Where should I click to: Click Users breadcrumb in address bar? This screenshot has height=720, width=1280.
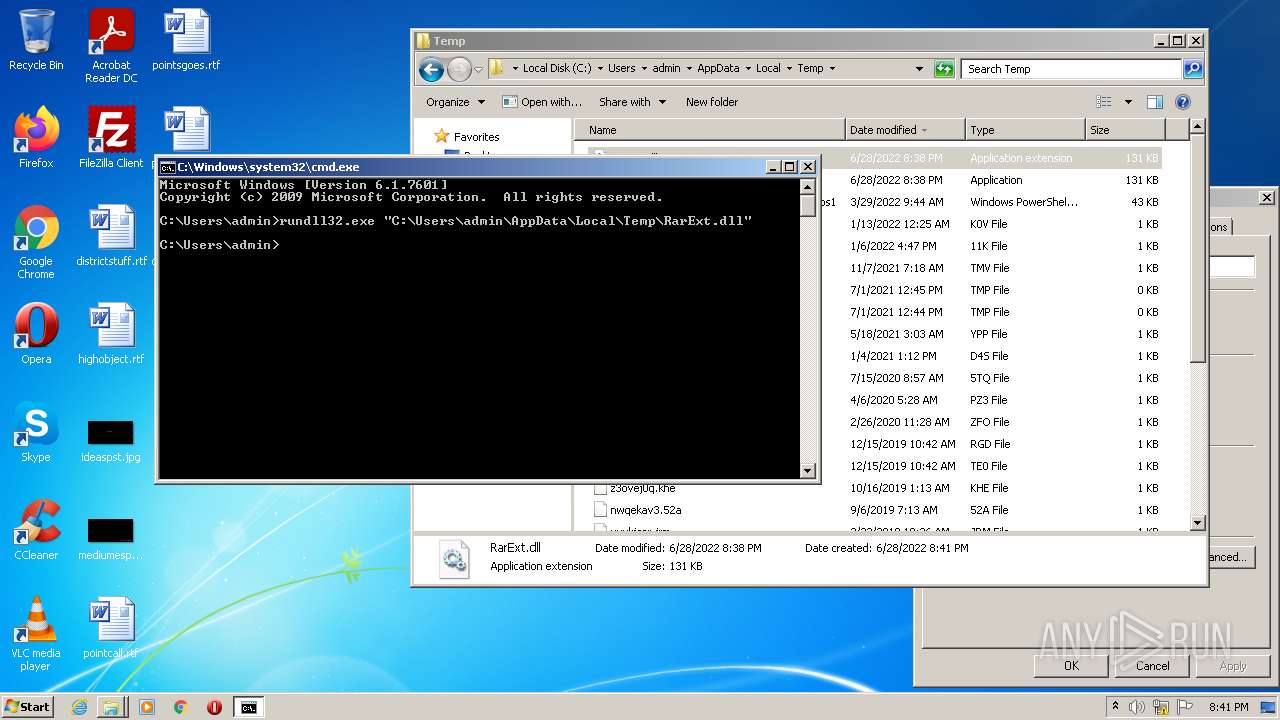click(x=621, y=69)
